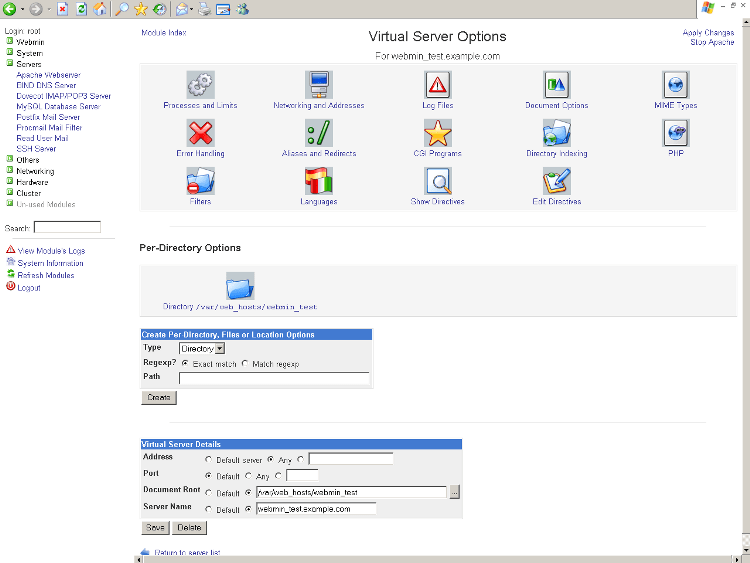Open MySQL Database Server module
The height and width of the screenshot is (563, 750).
(58, 107)
